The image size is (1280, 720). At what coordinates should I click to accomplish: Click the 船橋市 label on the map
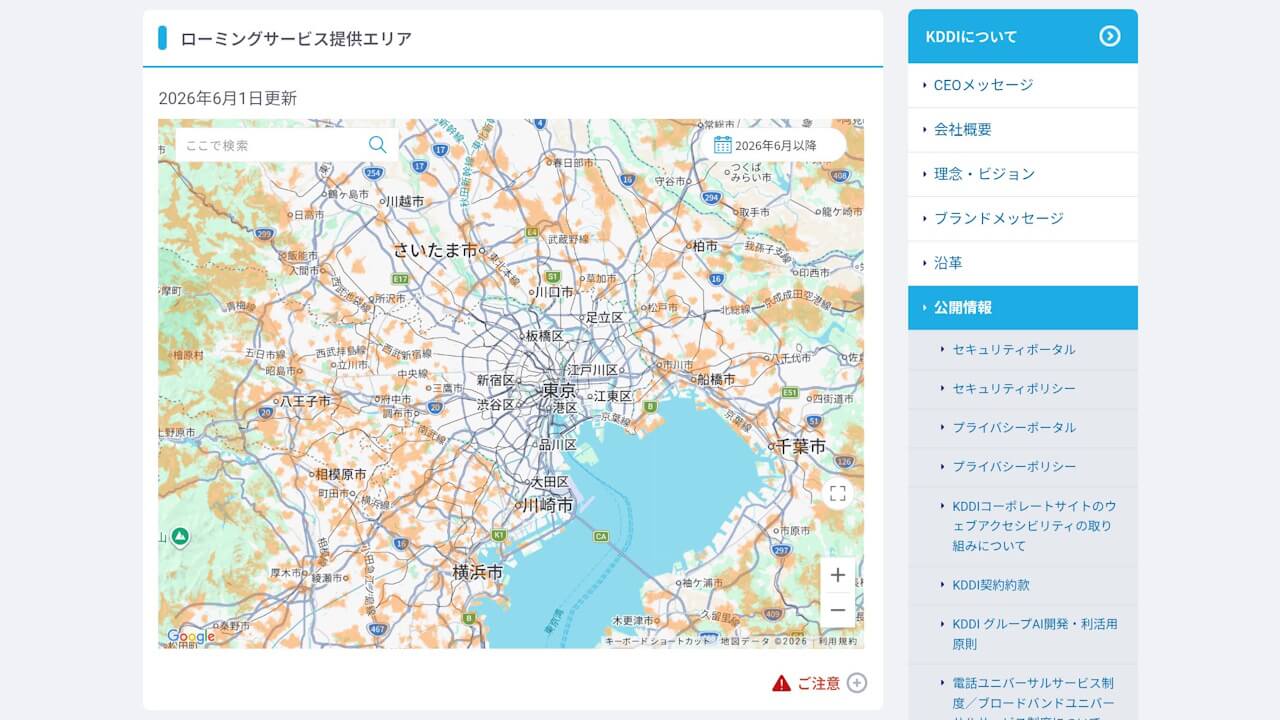click(x=716, y=379)
